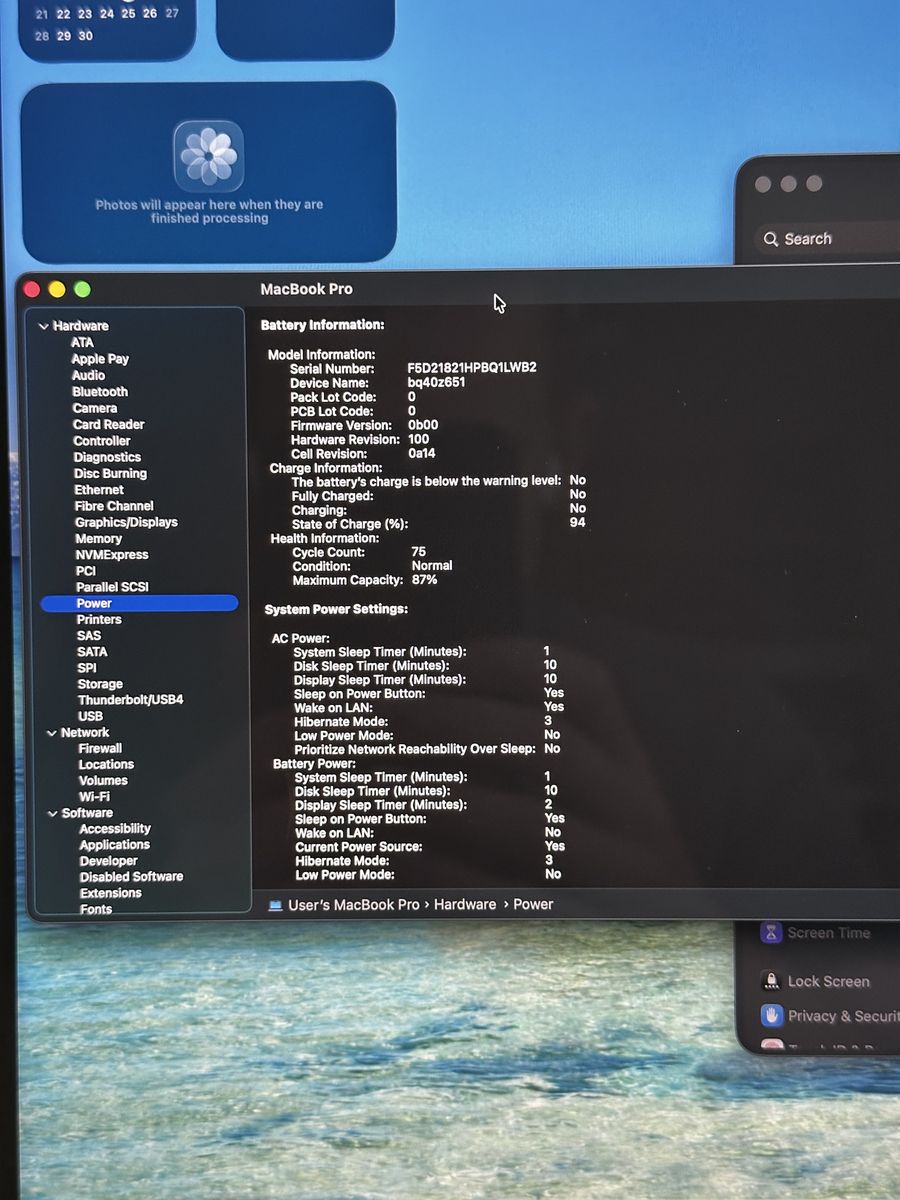
Task: Open Accessibility under Software
Action: 115,829
